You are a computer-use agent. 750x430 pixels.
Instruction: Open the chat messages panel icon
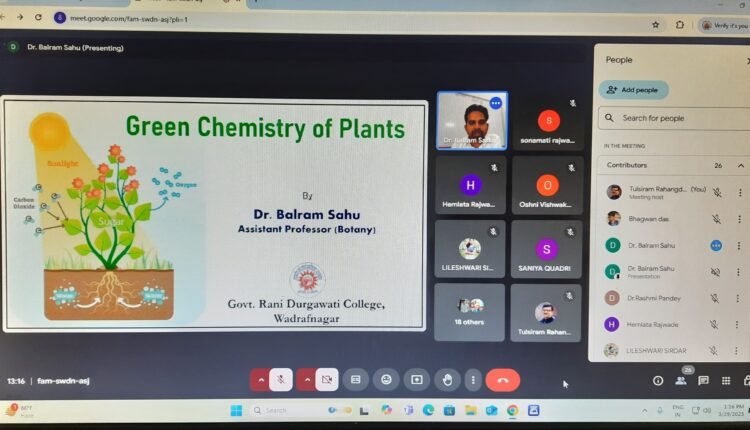click(x=704, y=380)
